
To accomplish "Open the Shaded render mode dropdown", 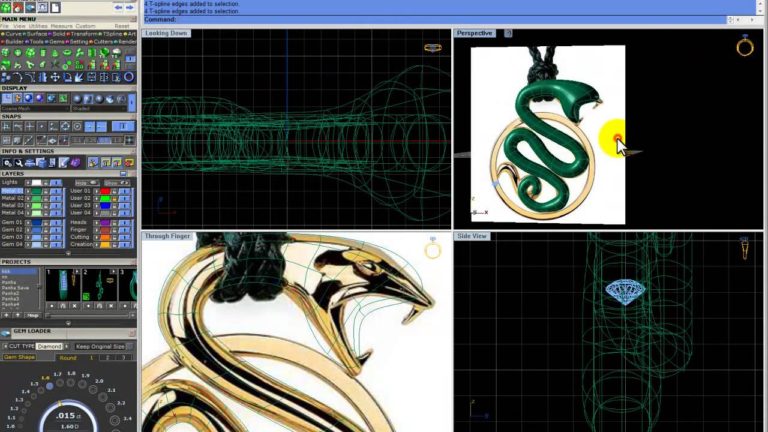I will point(99,108).
